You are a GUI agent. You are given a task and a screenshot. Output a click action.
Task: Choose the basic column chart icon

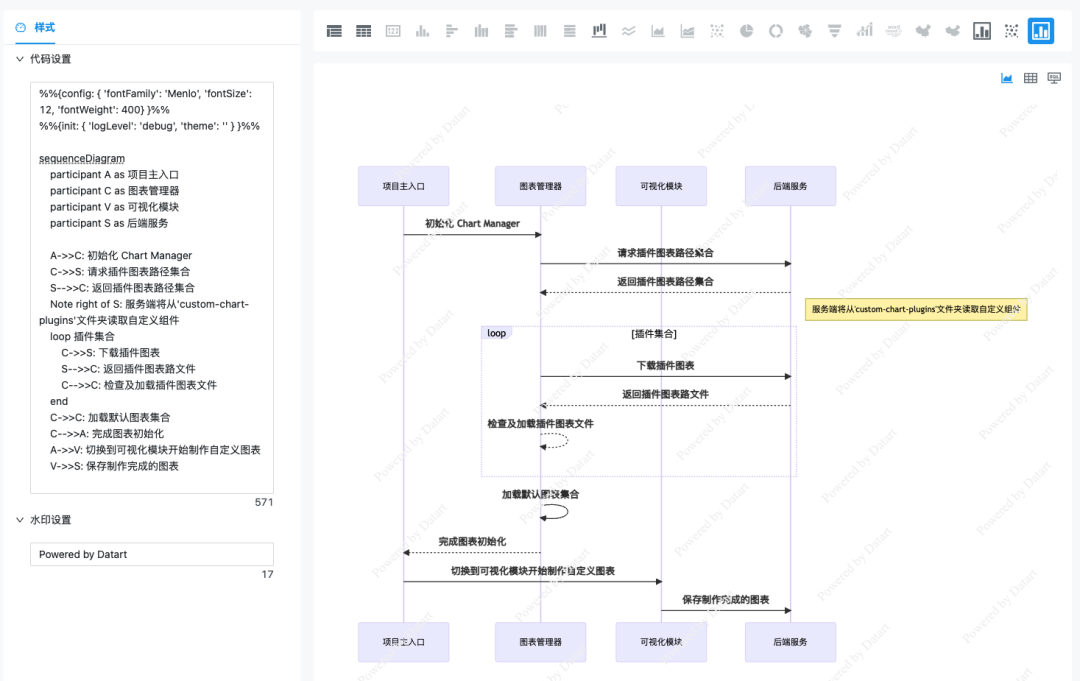[x=422, y=31]
